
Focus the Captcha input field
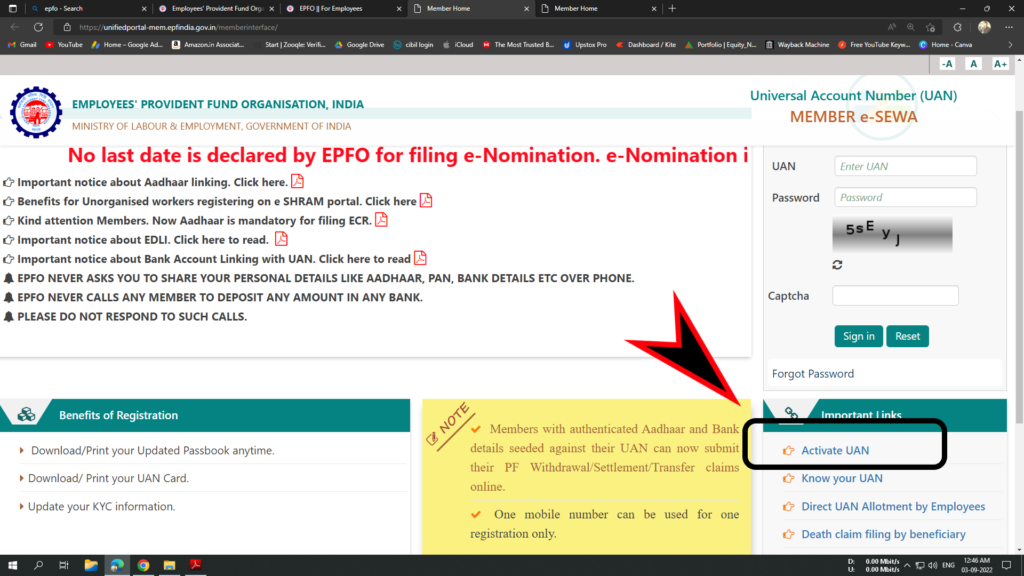click(x=895, y=295)
